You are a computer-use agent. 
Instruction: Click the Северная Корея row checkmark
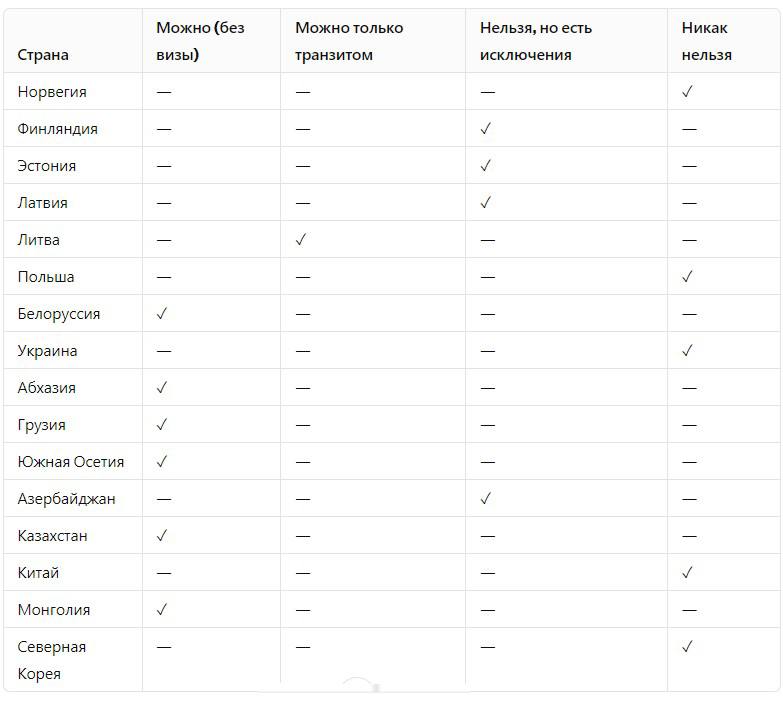687,647
